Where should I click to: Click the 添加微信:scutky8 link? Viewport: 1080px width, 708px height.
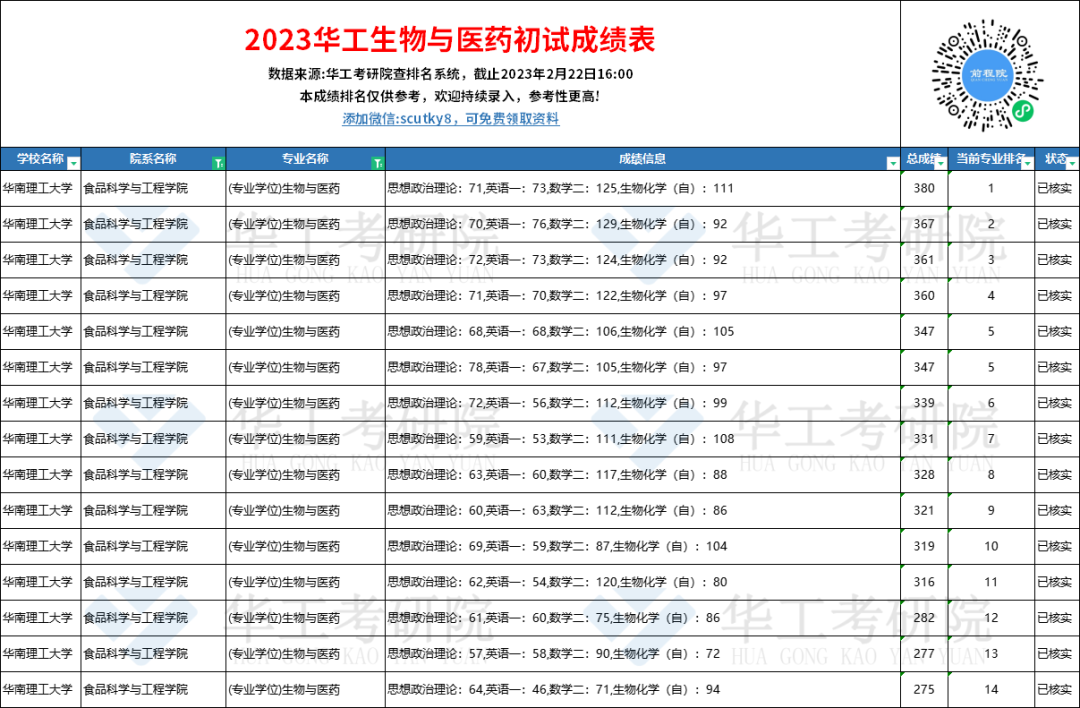coord(450,118)
